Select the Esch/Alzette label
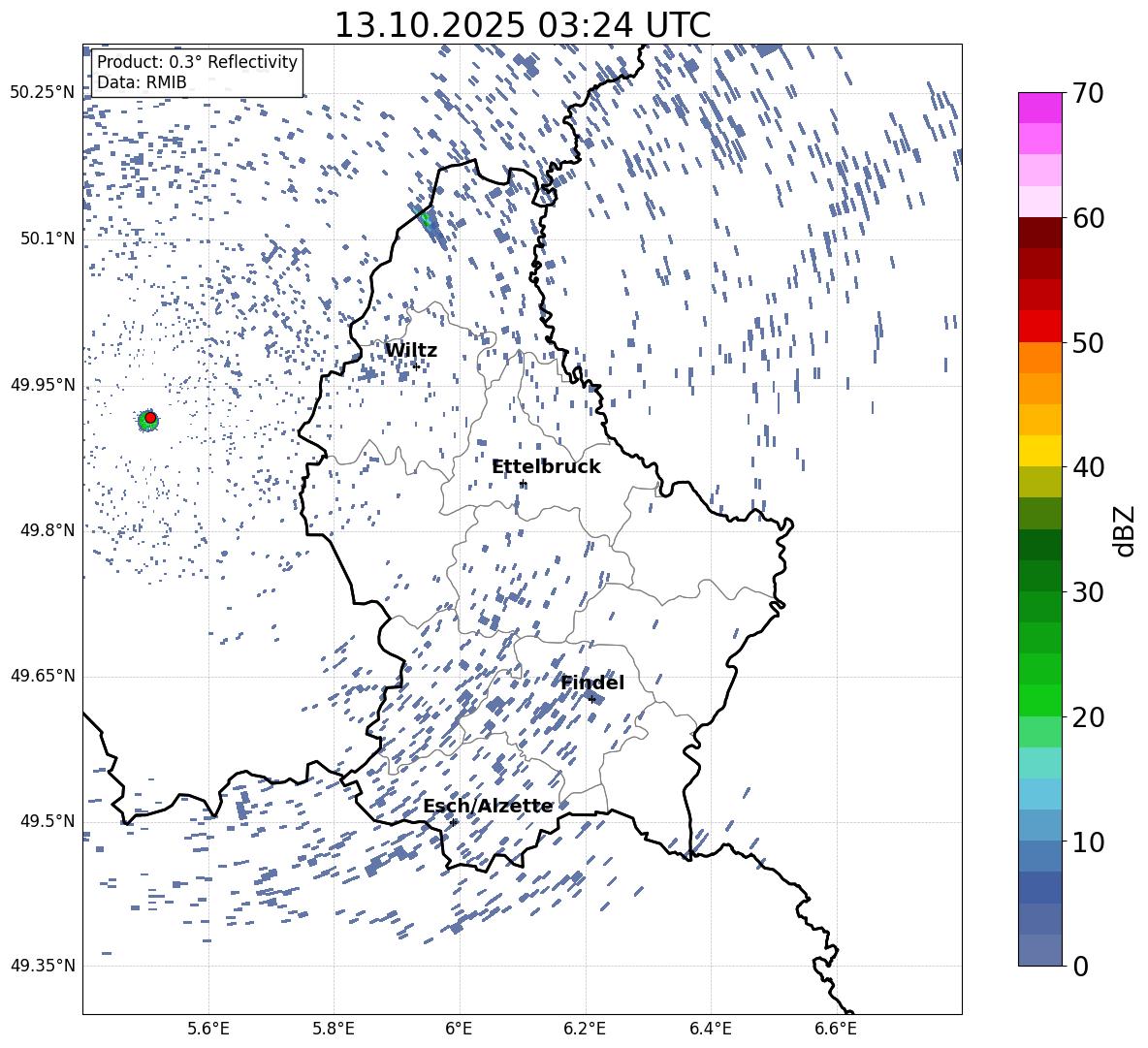Screen dimensions: 1148x1048 tap(488, 806)
